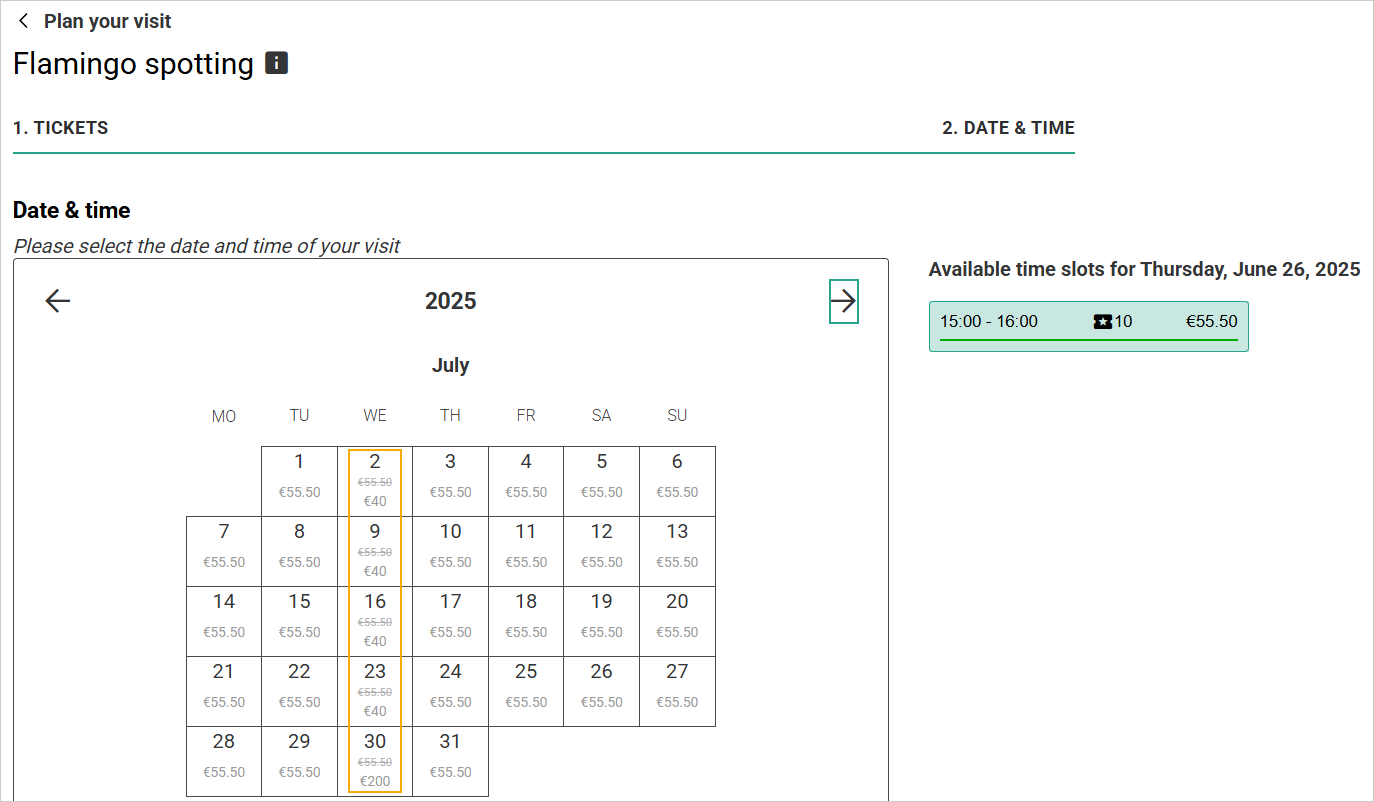Click the info icon beside Flamingo spotting
1374x802 pixels.
[276, 64]
